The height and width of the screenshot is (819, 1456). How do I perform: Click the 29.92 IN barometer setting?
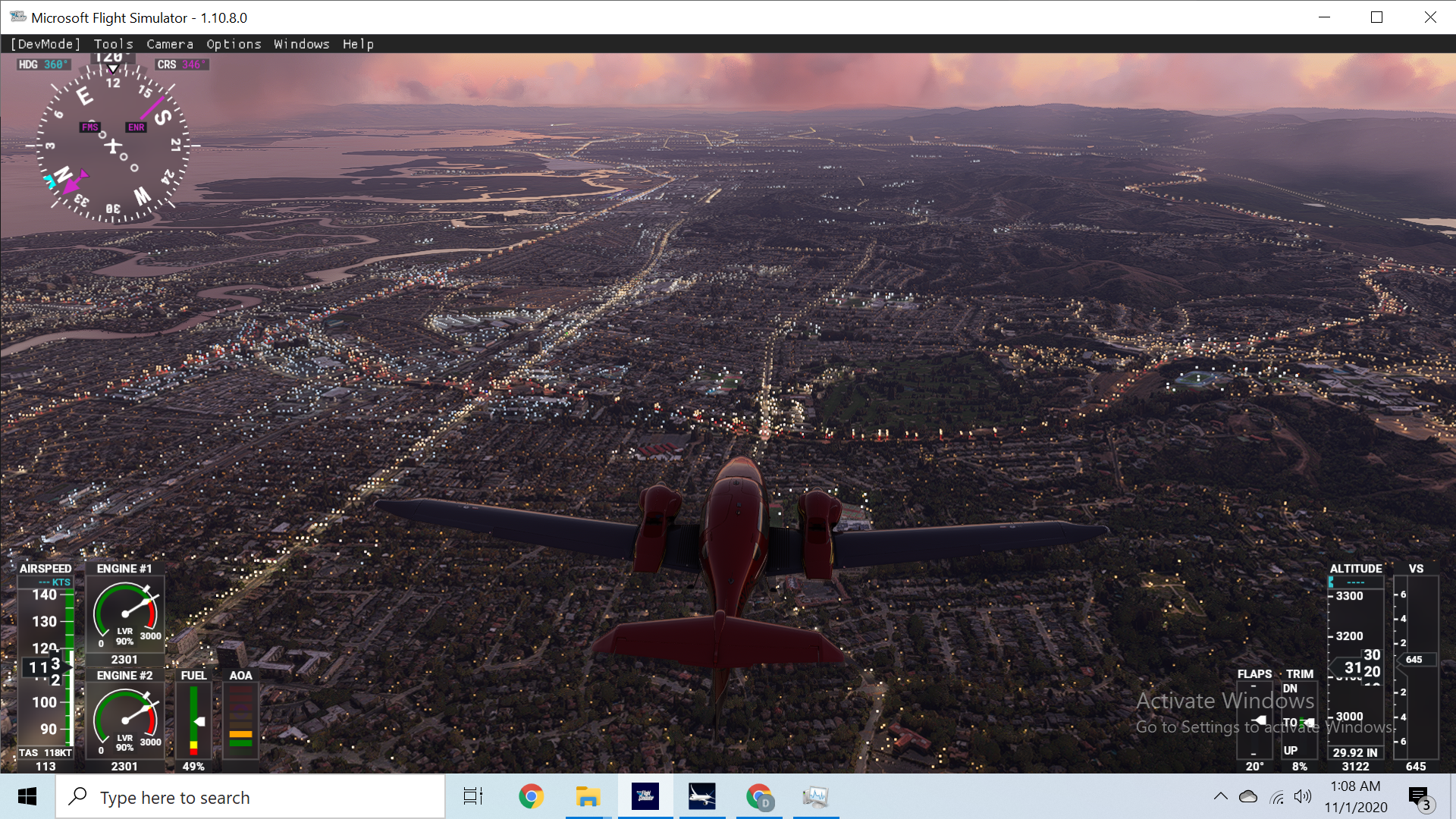[1355, 752]
